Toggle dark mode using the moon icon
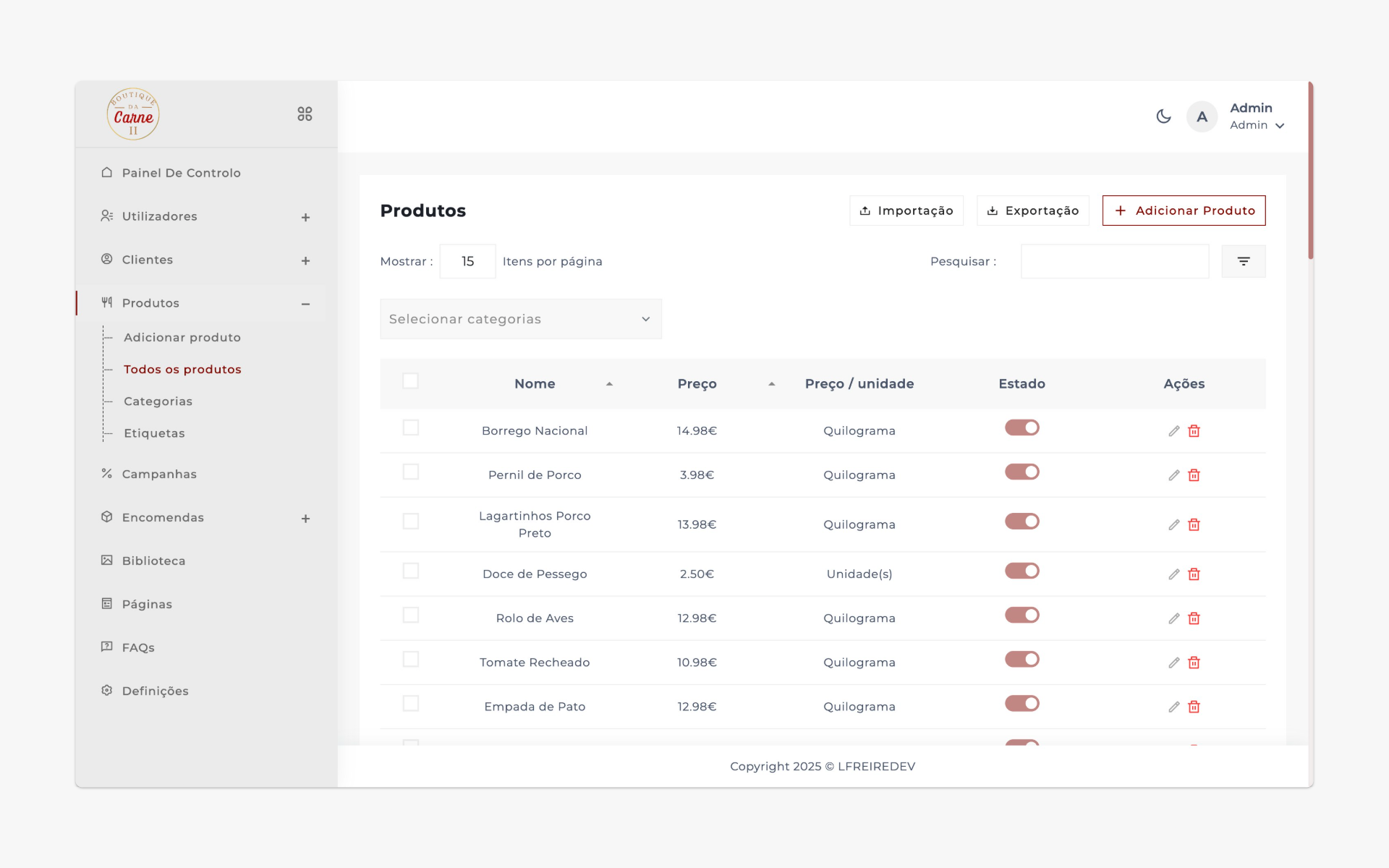The height and width of the screenshot is (868, 1389). click(x=1163, y=116)
